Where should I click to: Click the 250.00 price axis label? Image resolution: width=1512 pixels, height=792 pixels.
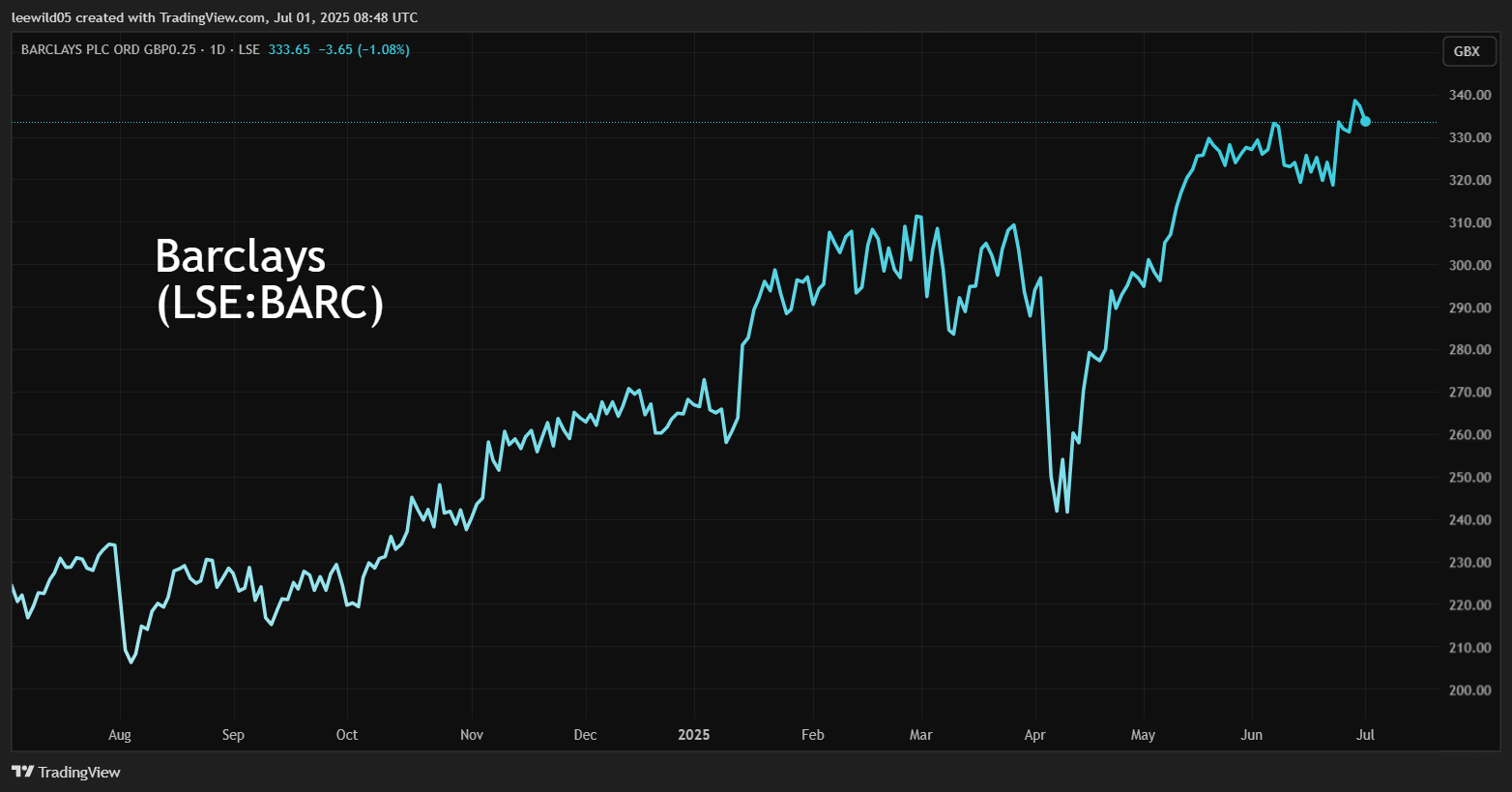1469,477
